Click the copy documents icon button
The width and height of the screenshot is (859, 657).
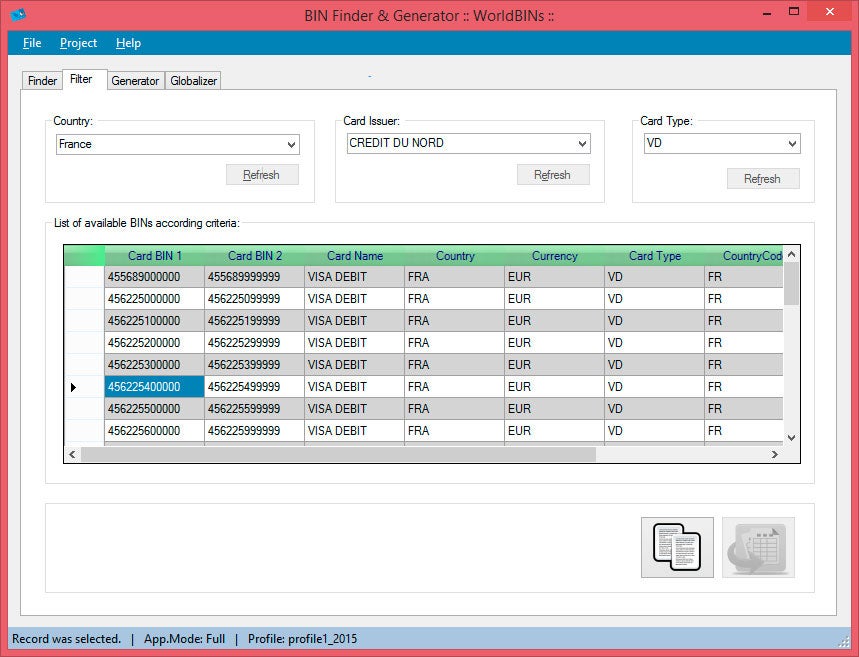pos(677,547)
